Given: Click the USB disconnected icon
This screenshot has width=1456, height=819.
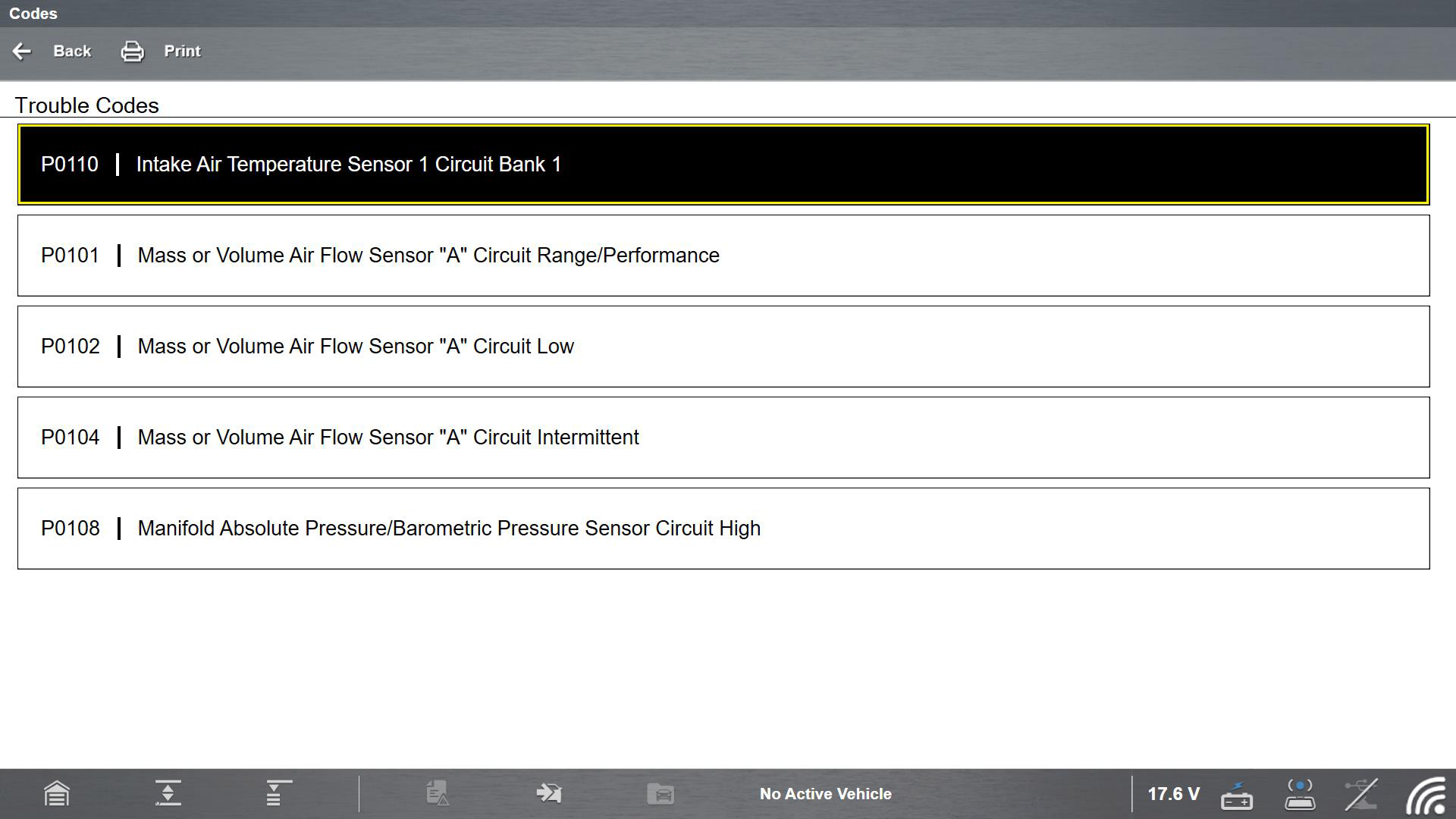Looking at the screenshot, I should (1361, 794).
